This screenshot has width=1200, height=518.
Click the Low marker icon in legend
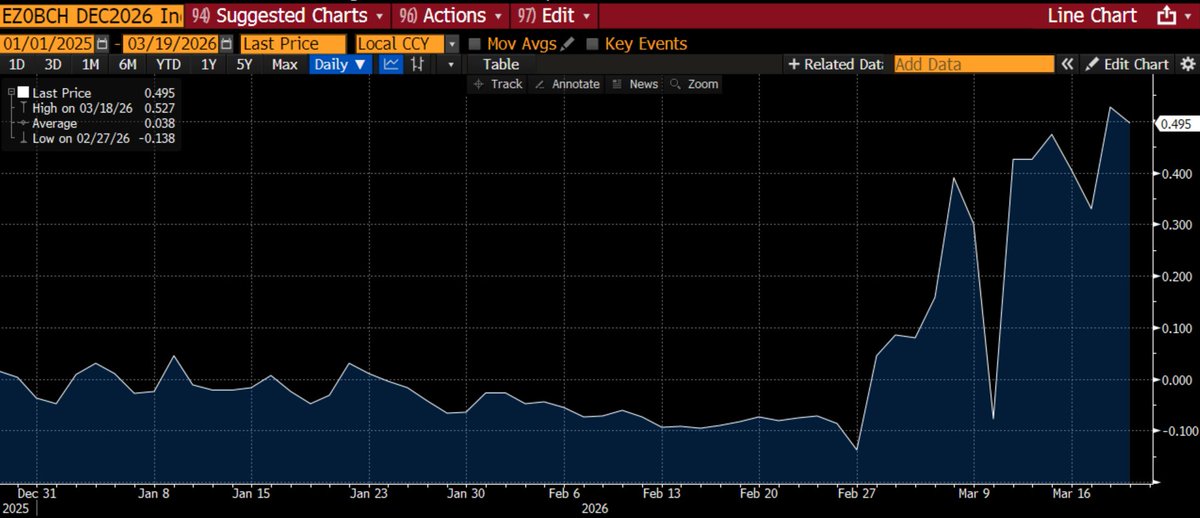click(22, 139)
